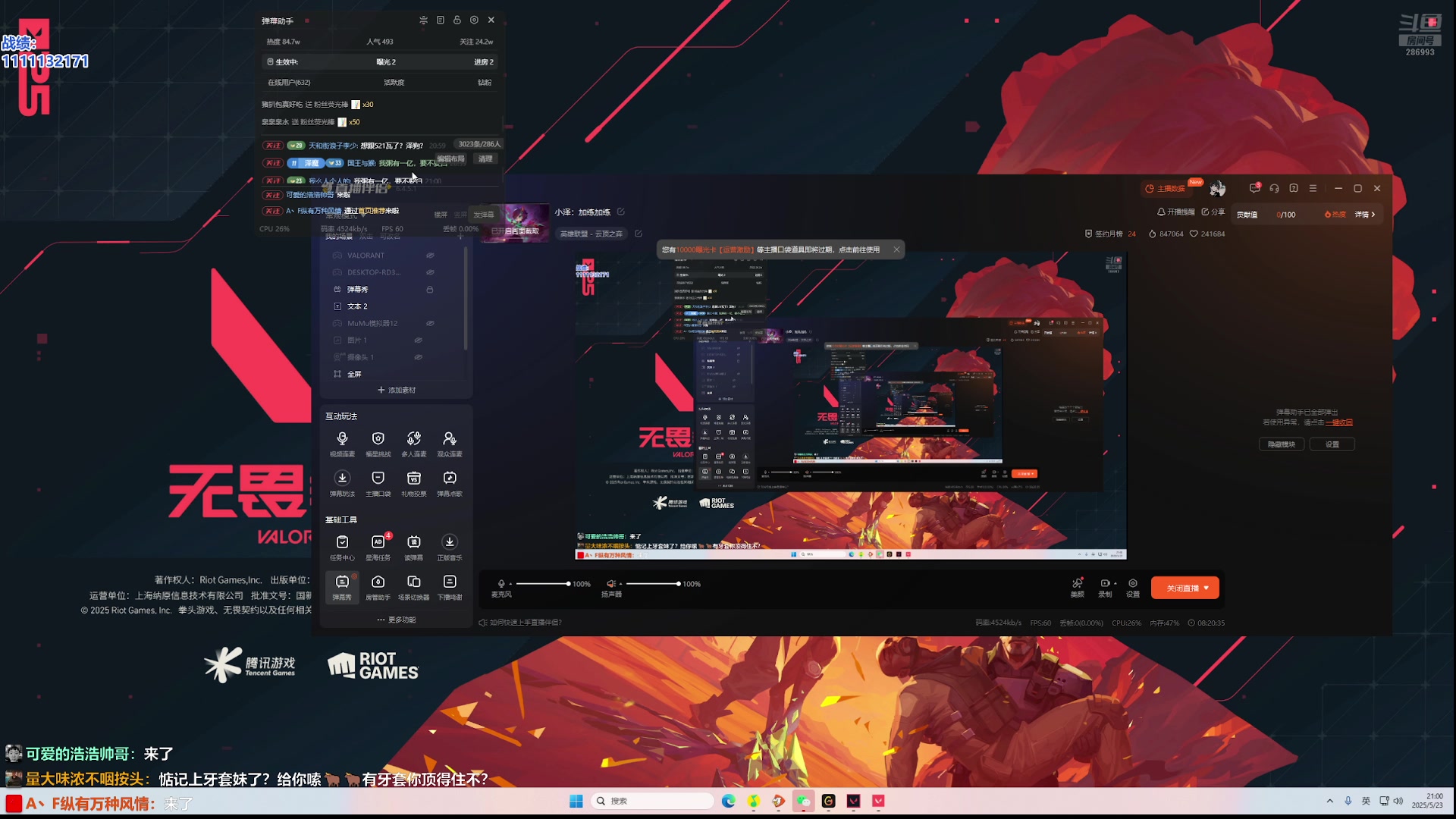Image resolution: width=1456 pixels, height=819 pixels.
Task: Open 弹幕助手 settings gear icon
Action: pyautogui.click(x=474, y=20)
